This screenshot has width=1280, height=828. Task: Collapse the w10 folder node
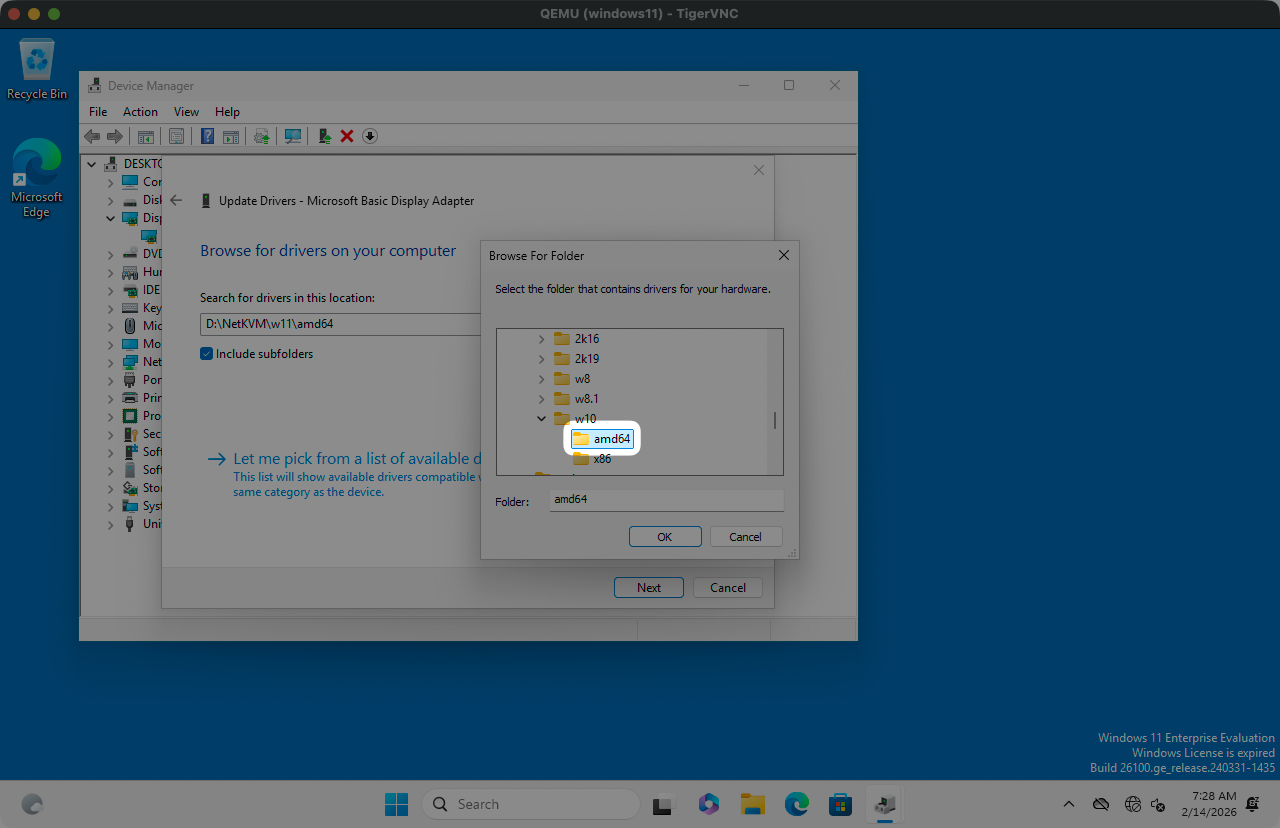pos(542,419)
